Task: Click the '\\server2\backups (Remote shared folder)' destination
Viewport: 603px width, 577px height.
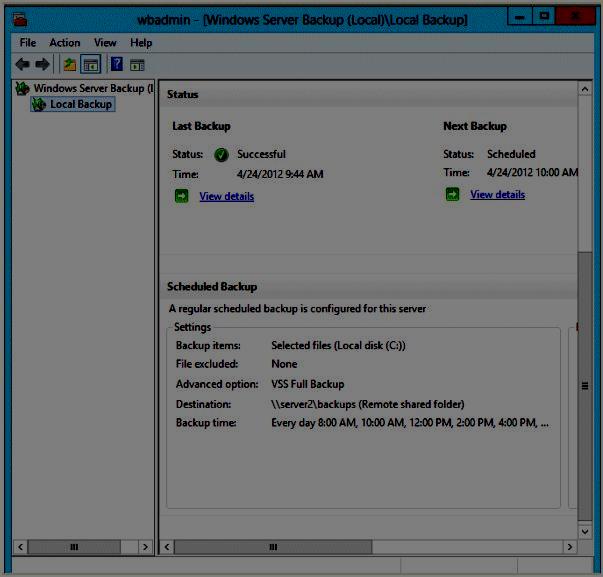Action: click(368, 404)
